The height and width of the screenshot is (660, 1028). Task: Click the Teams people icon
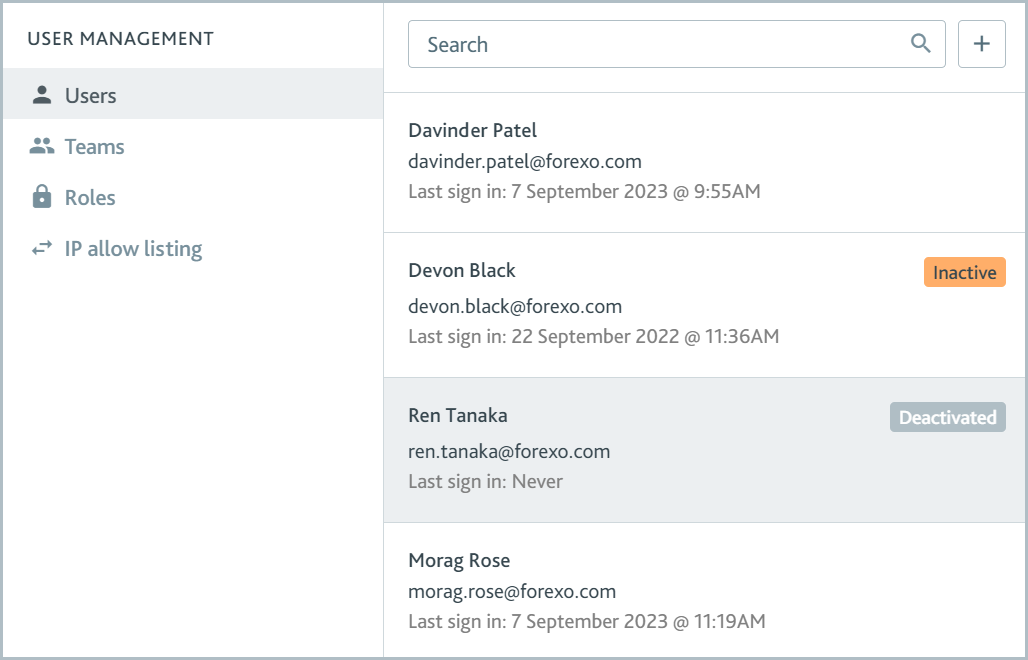pyautogui.click(x=41, y=146)
